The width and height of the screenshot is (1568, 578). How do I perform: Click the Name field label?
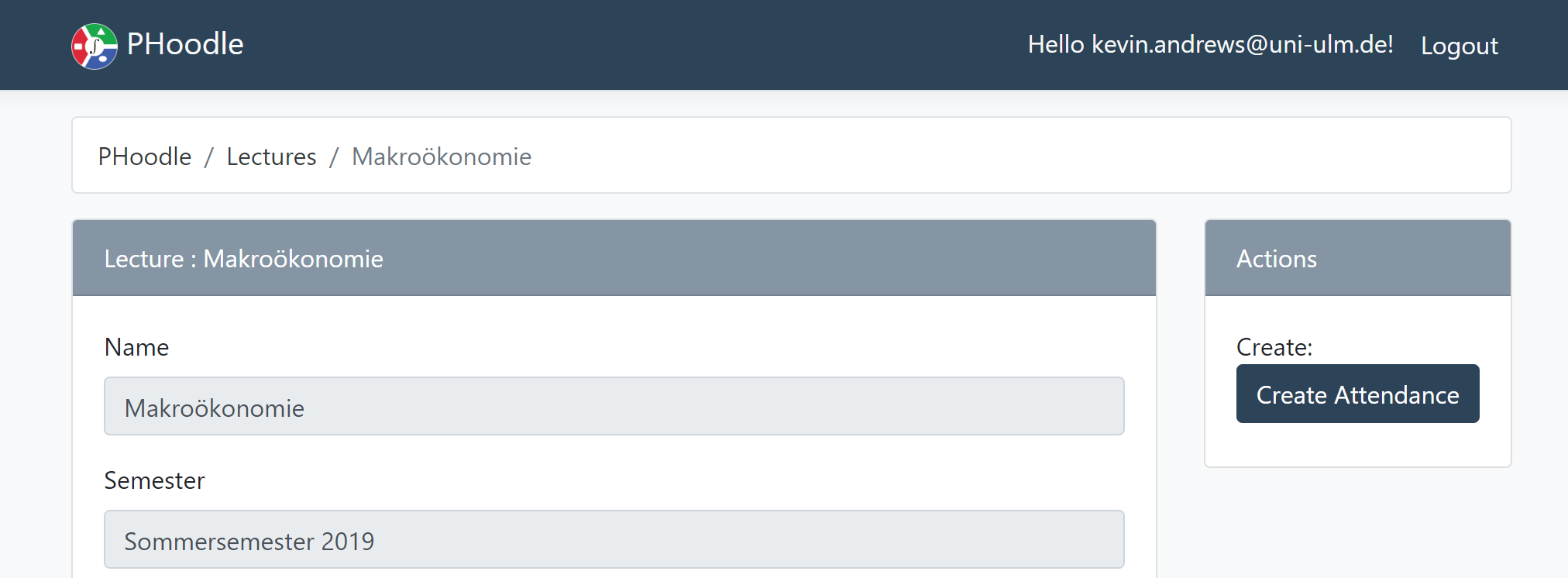(x=136, y=347)
